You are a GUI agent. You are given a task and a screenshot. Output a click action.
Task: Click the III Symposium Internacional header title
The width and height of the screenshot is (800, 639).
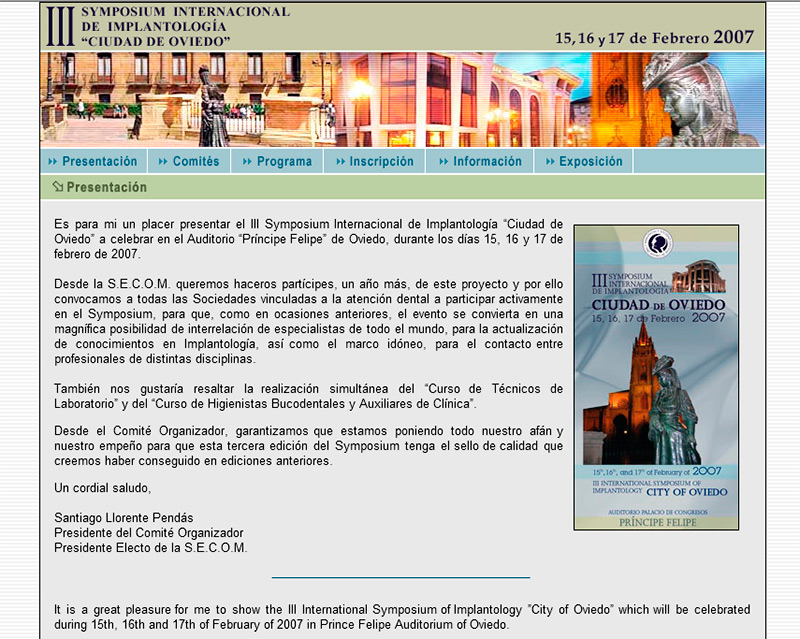tap(168, 27)
